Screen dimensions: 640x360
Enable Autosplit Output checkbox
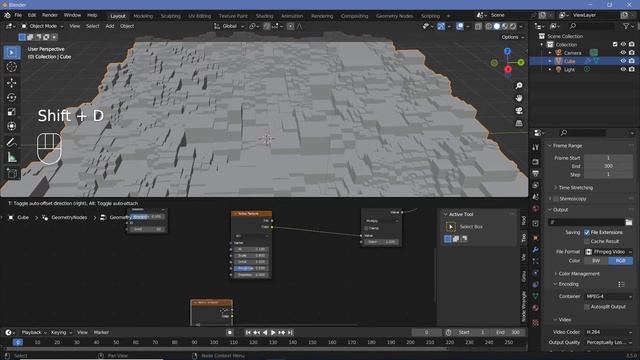[587, 307]
